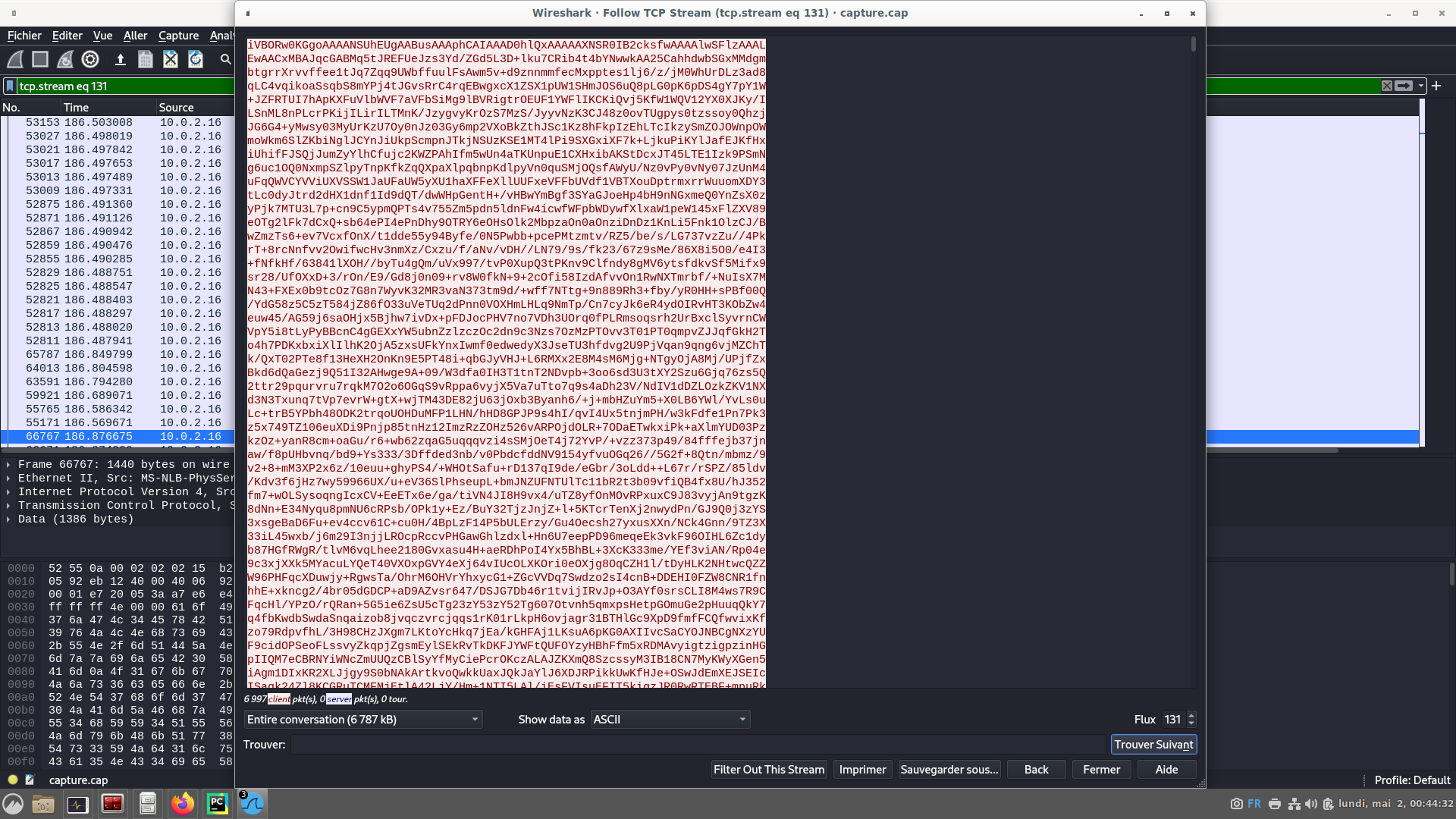Open the Show data as ASCII dropdown
This screenshot has height=819, width=1456.
[x=670, y=719]
